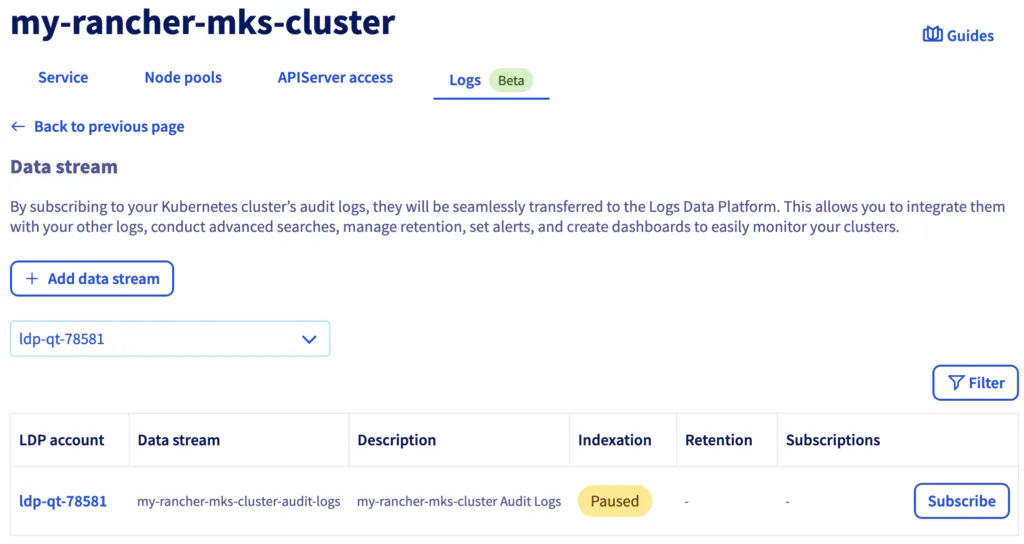Click the back arrow icon
1024x544 pixels.
[x=18, y=127]
